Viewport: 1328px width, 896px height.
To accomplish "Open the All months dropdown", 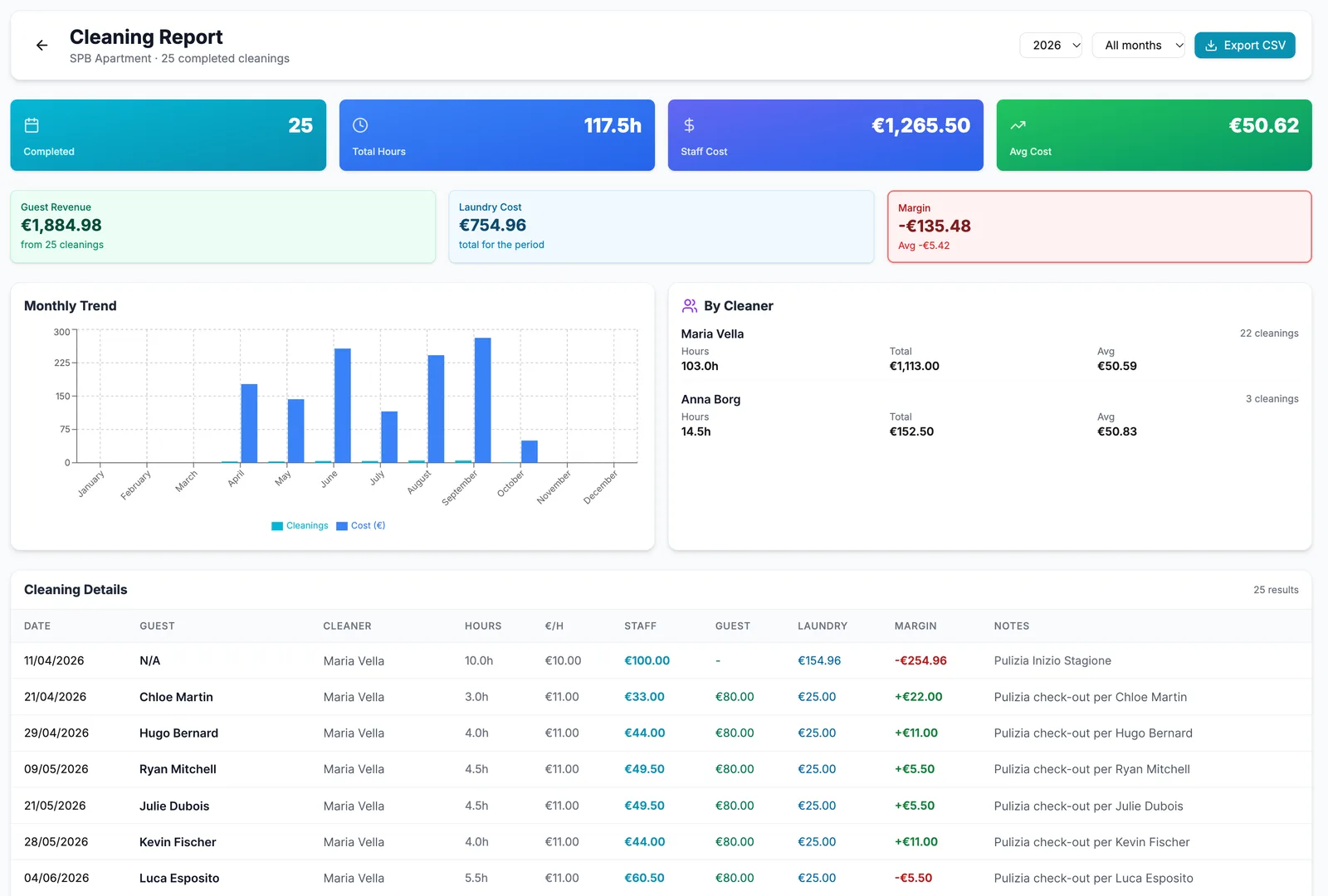I will (1139, 46).
